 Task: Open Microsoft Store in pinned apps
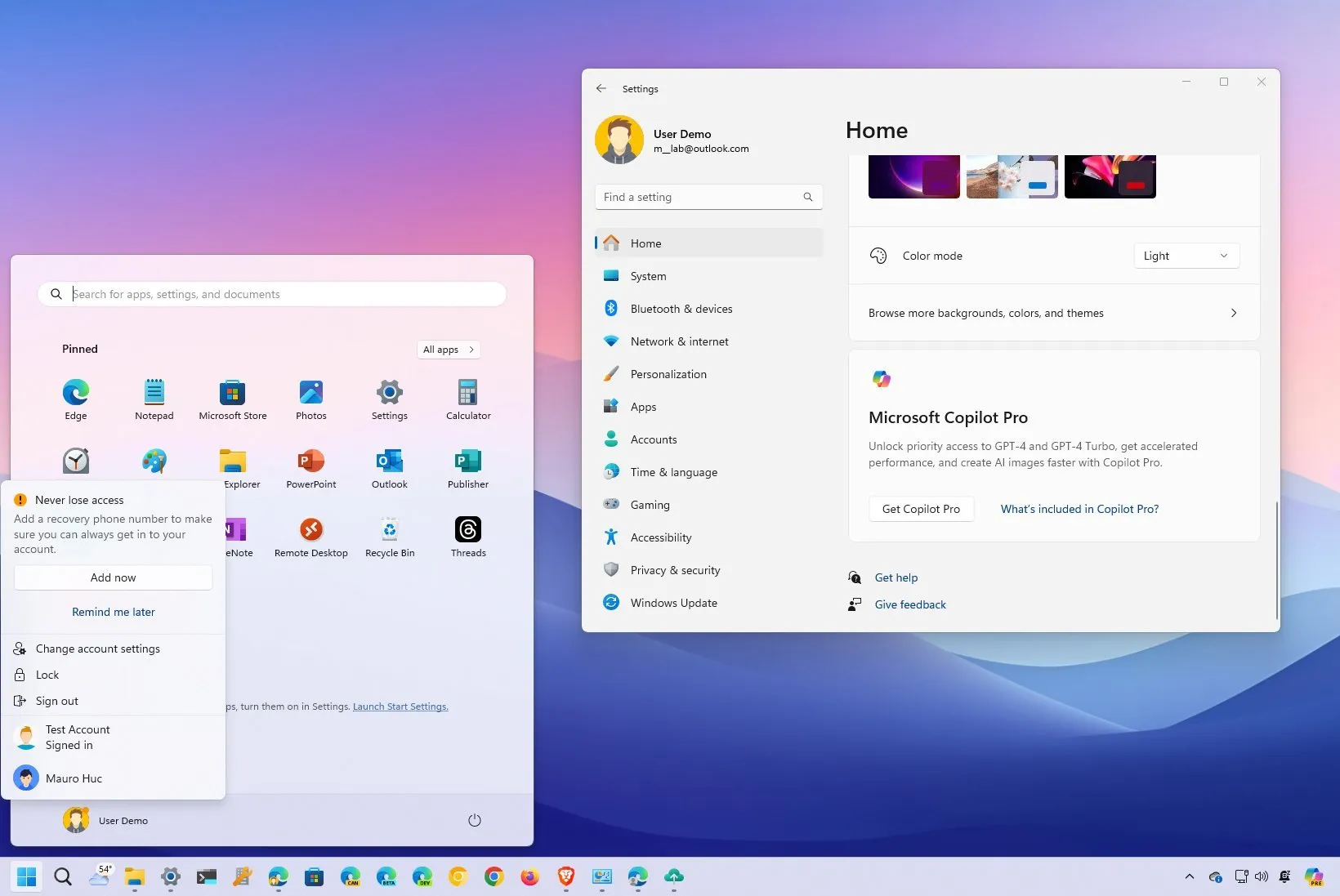(x=233, y=399)
